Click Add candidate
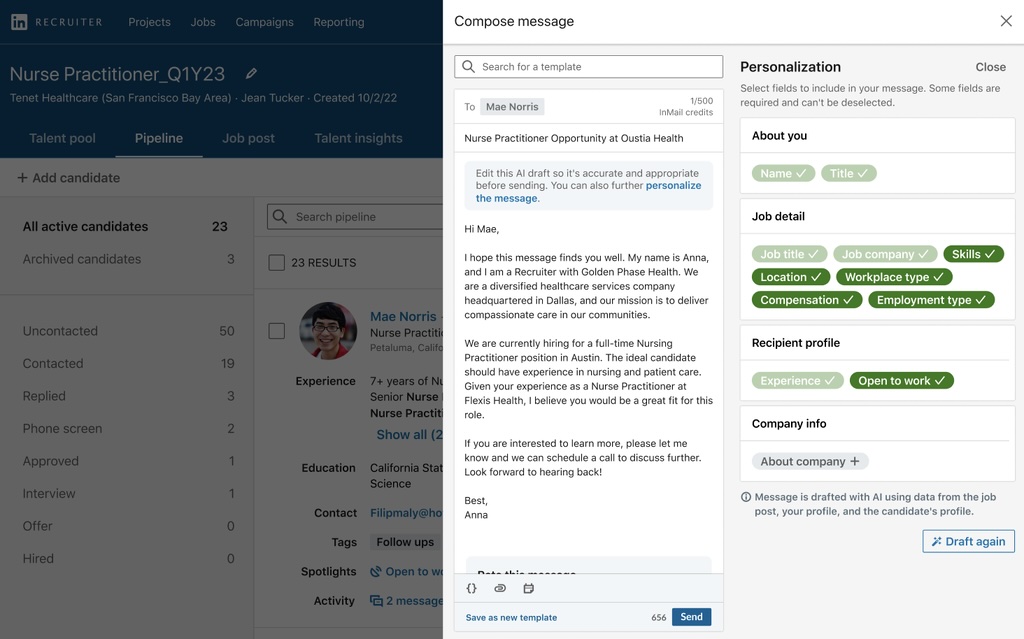 [x=69, y=178]
